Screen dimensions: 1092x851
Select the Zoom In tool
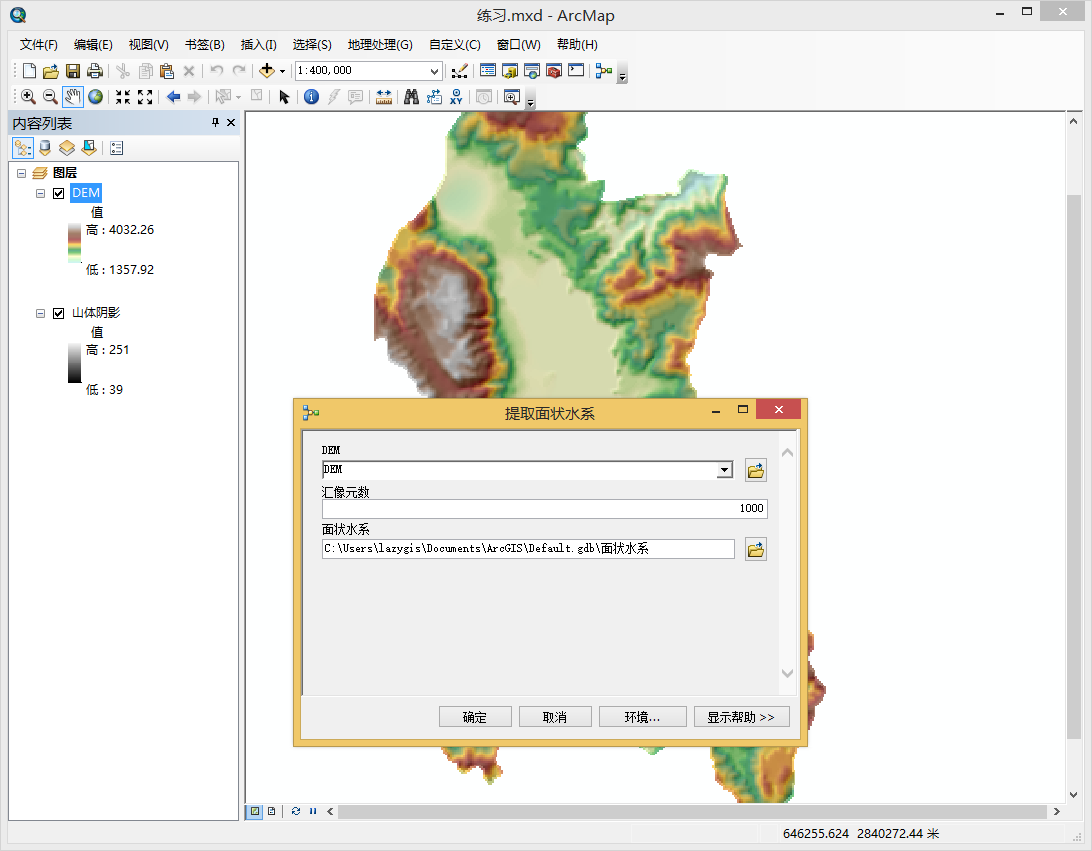pyautogui.click(x=29, y=97)
